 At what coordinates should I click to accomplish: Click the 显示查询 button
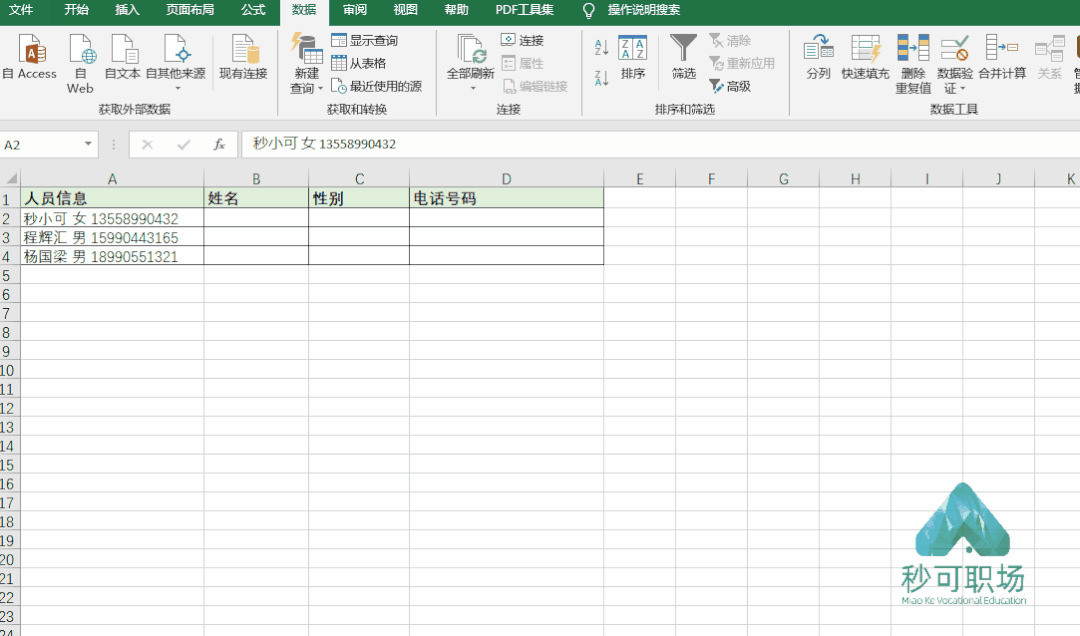(365, 40)
